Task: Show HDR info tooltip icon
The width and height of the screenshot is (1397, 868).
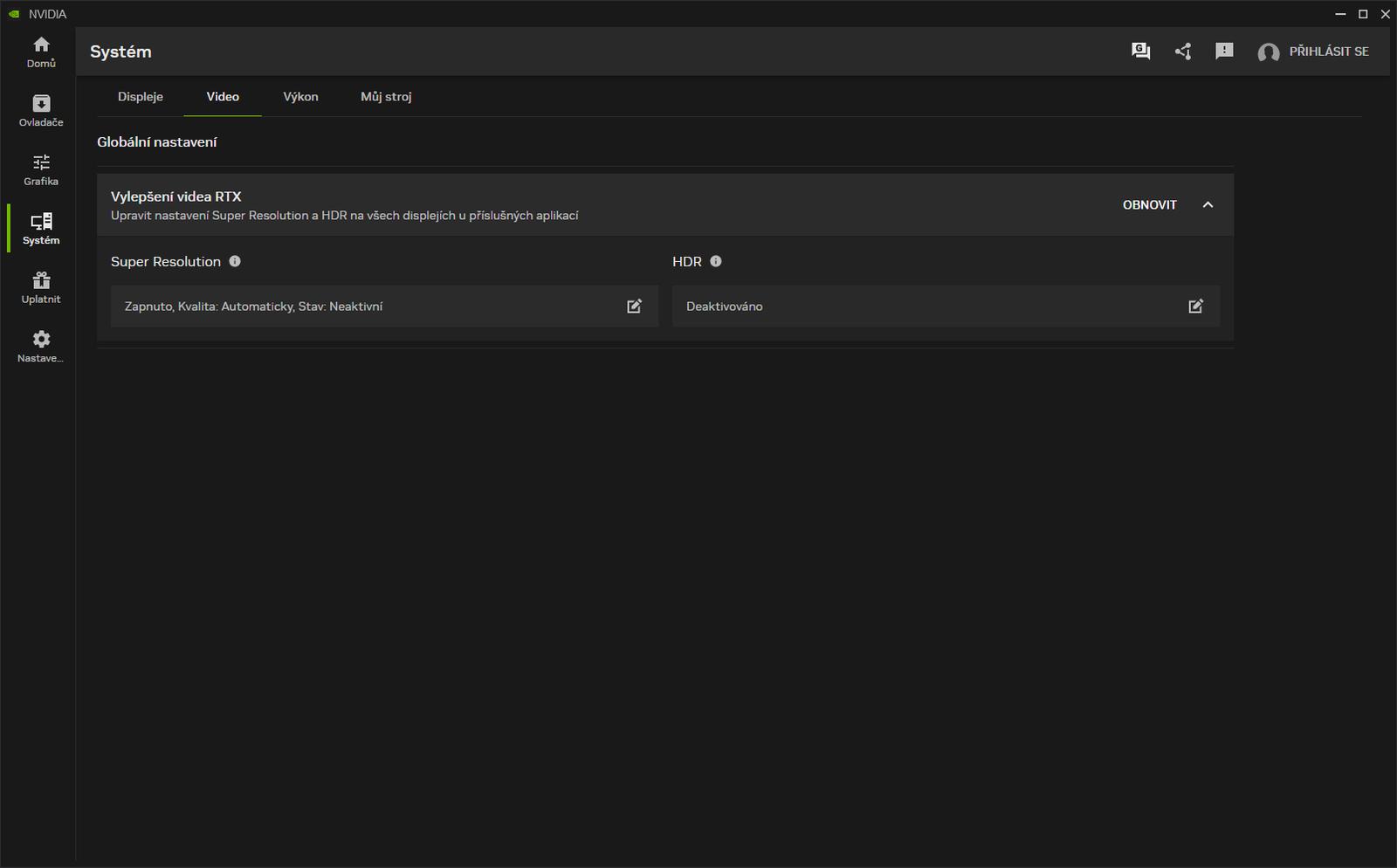Action: 716,261
